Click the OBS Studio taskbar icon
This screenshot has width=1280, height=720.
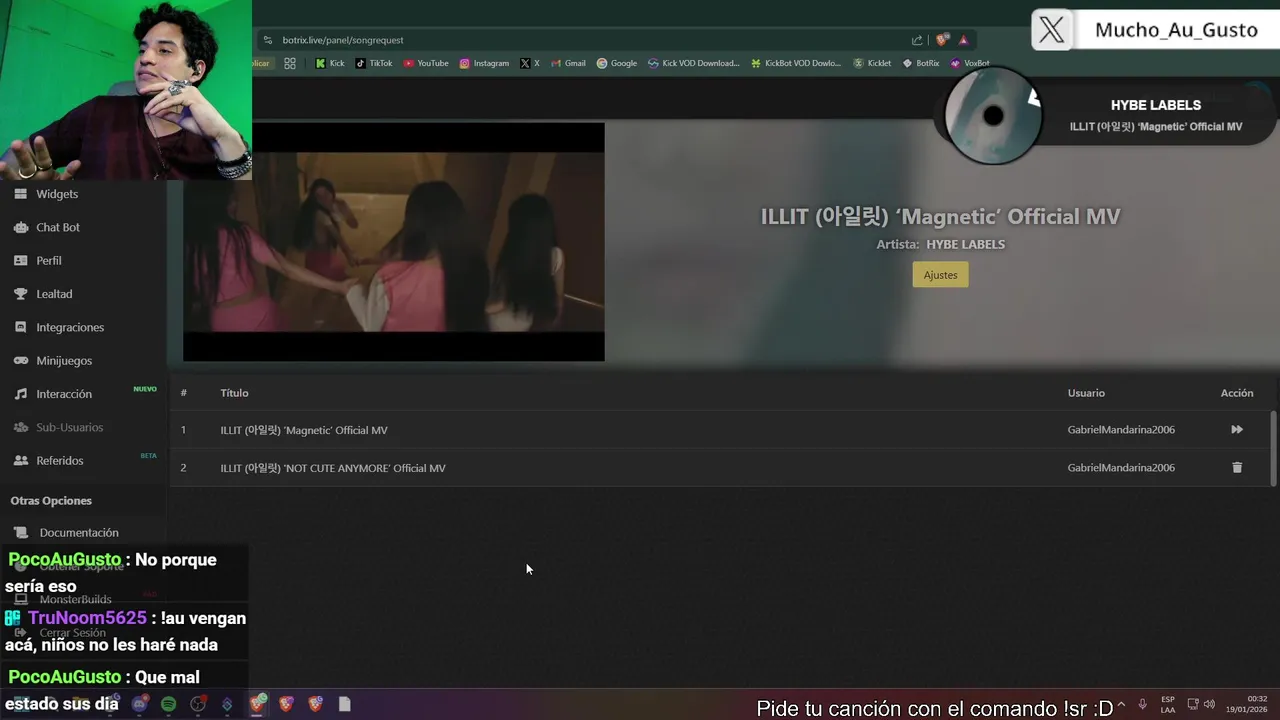pos(198,704)
